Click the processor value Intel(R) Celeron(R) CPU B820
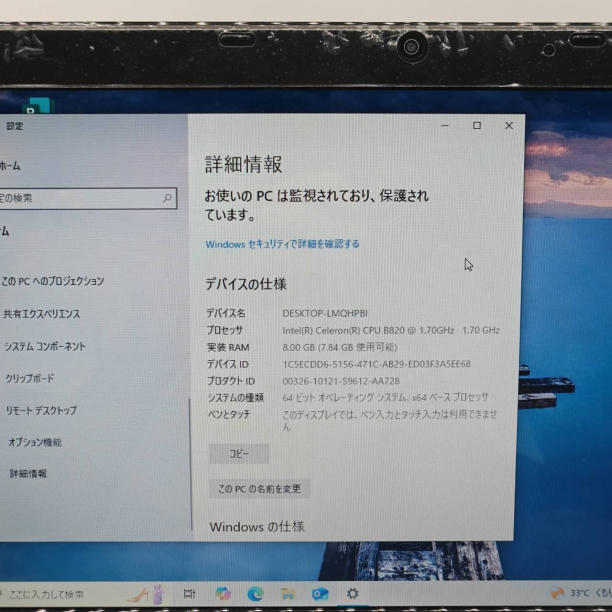Image resolution: width=612 pixels, height=612 pixels. 391,330
